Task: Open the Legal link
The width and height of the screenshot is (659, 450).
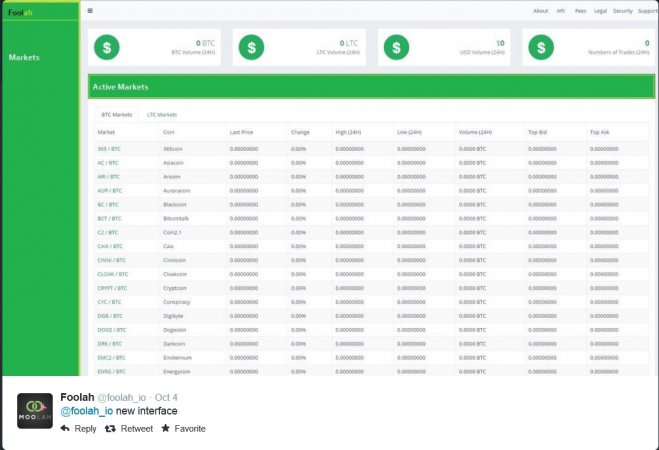Action: coord(600,11)
